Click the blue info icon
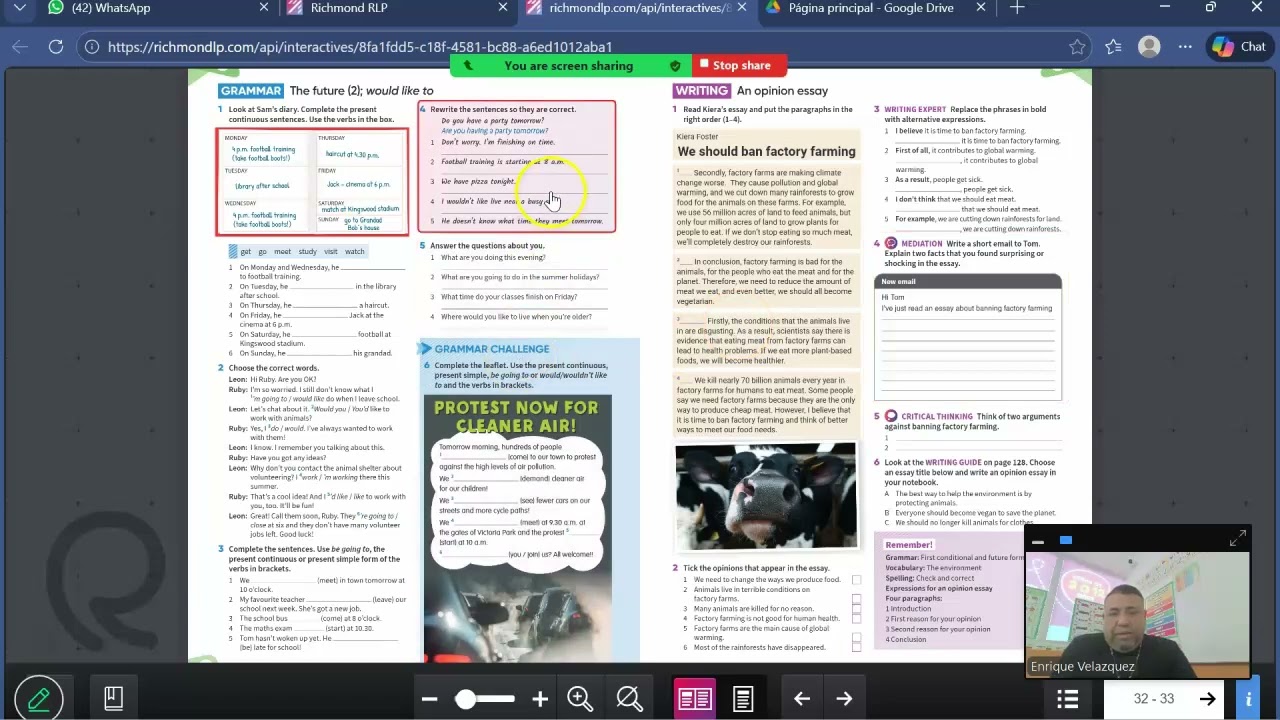Viewport: 1280px width, 720px height. (1248, 699)
